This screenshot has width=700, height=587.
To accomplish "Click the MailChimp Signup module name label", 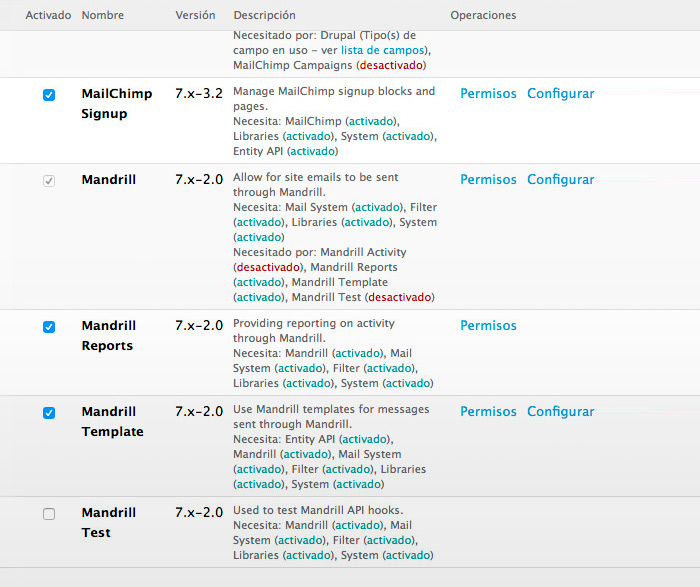I will (x=116, y=103).
